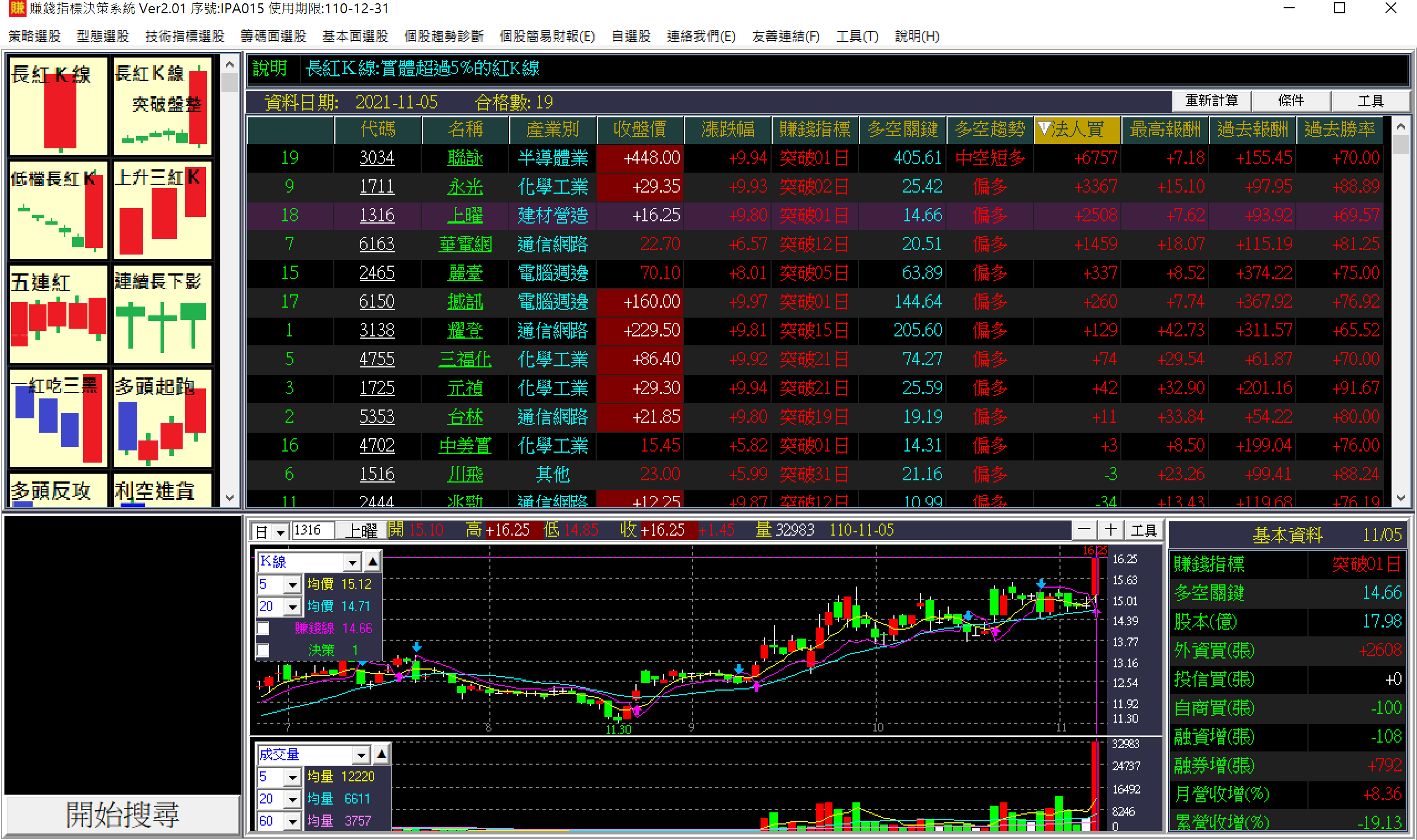1417x840 pixels.
Task: Toggle the 決策 checkbox
Action: (x=263, y=651)
